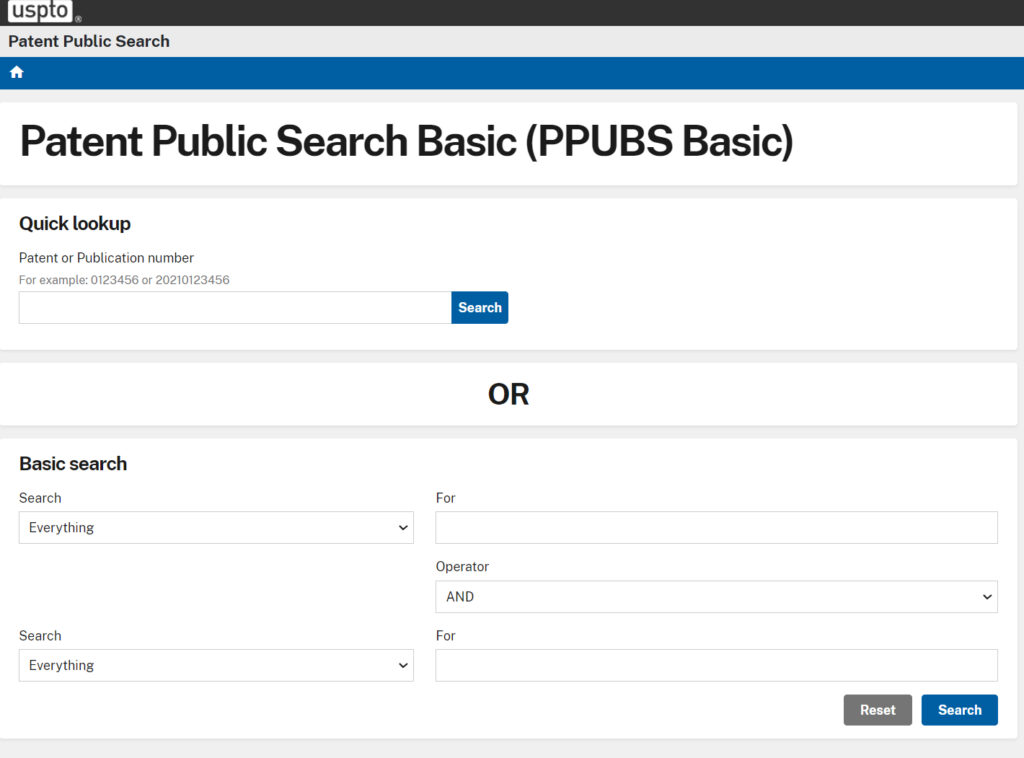The width and height of the screenshot is (1024, 758).
Task: Click the Basic search heading
Action: [73, 464]
